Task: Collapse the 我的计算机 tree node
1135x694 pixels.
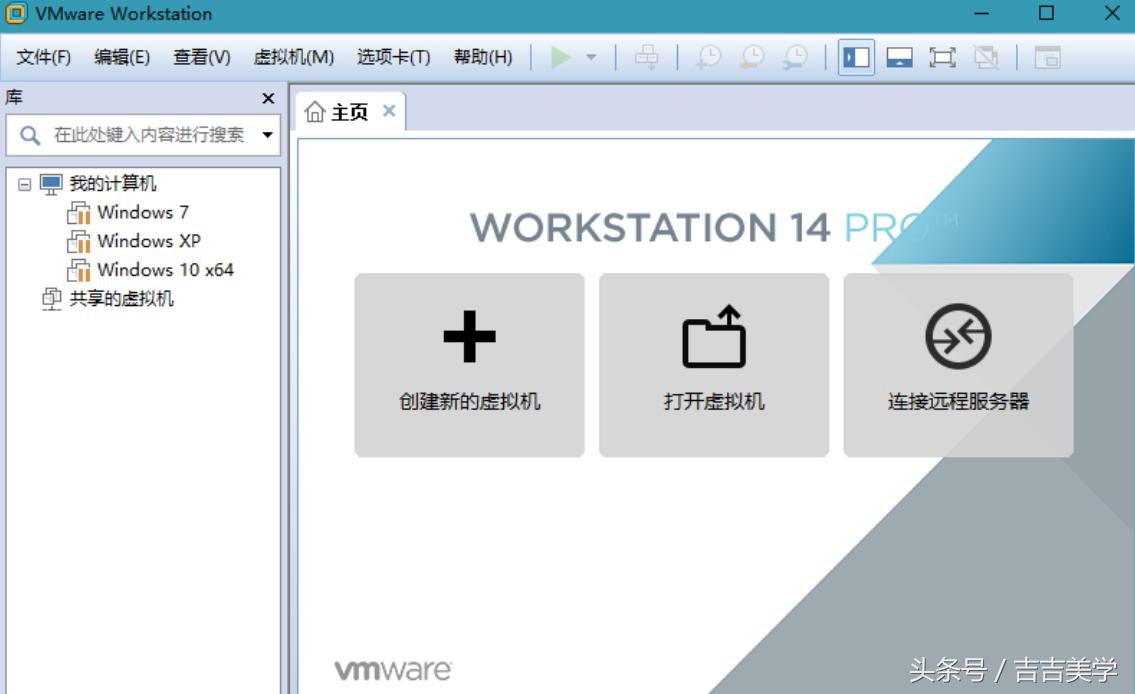Action: click(x=25, y=184)
